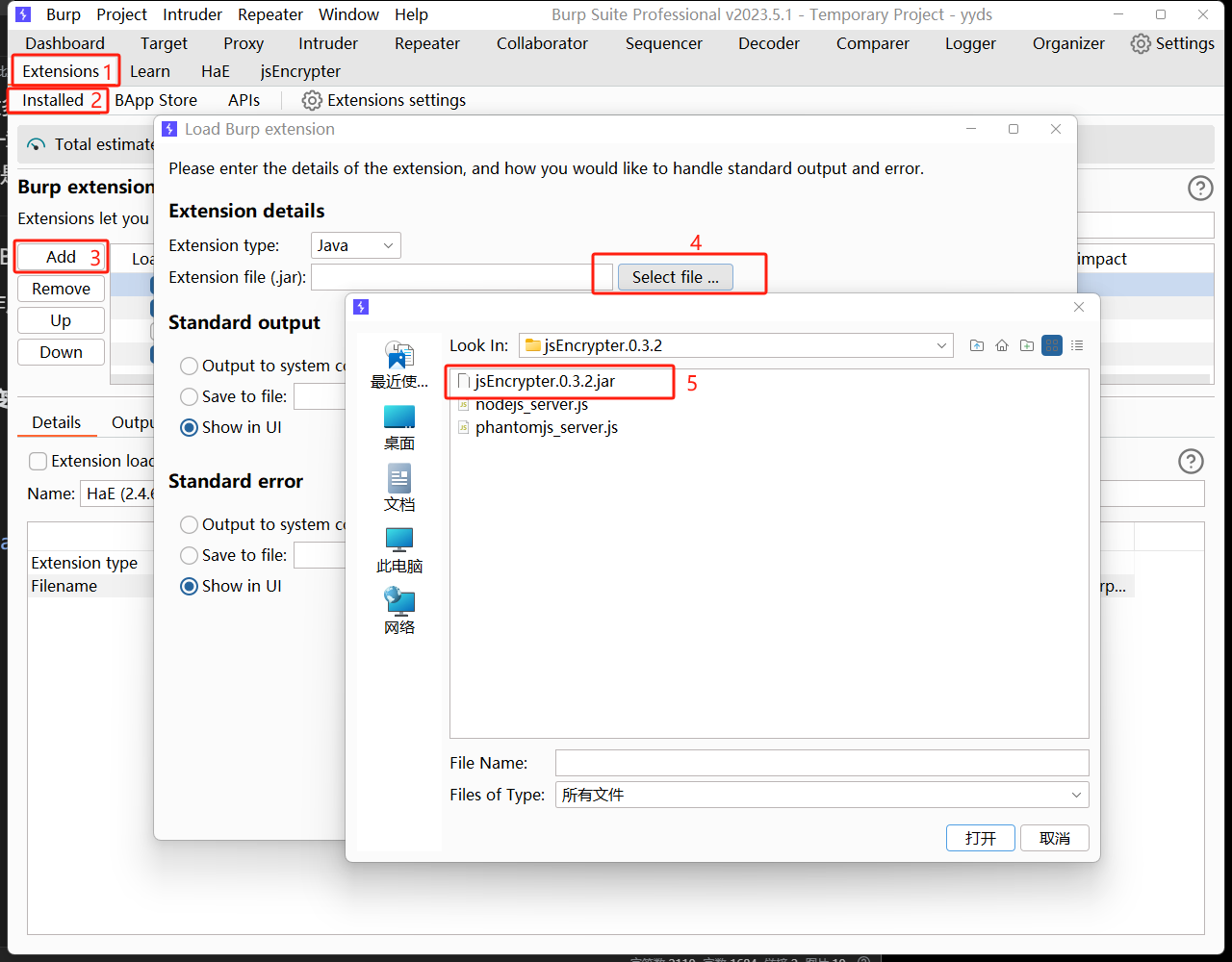Choose Show in UI under Standard output
Viewport: 1232px width, 962px height.
point(189,427)
